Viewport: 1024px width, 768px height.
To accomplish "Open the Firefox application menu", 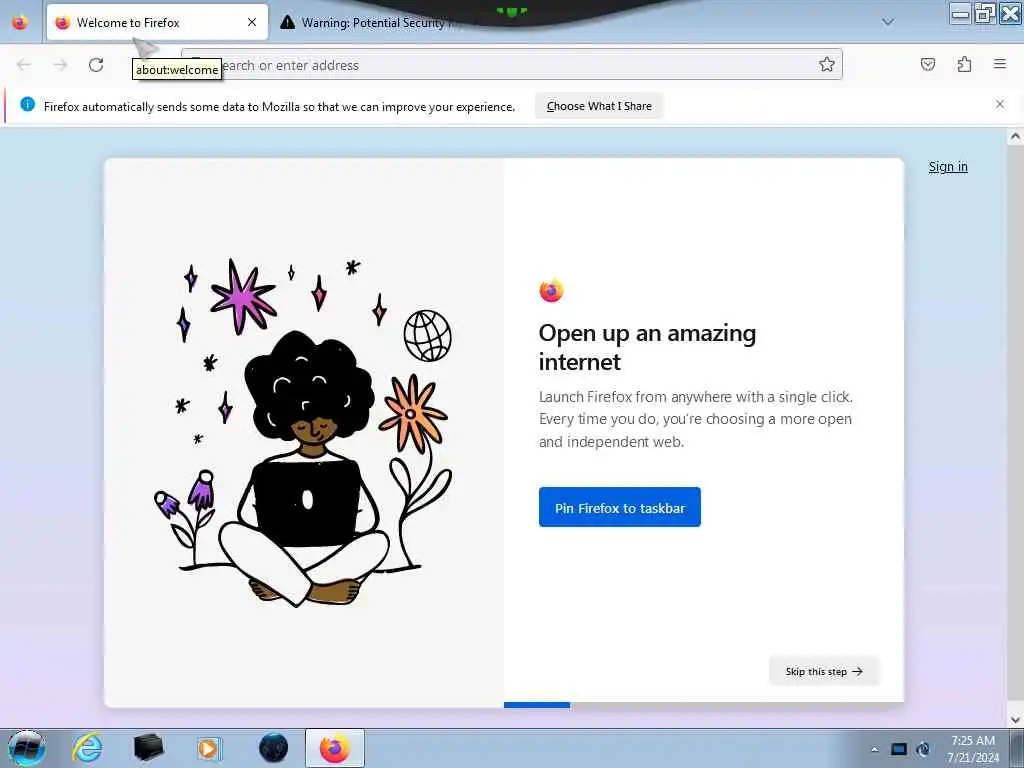I will point(1000,64).
